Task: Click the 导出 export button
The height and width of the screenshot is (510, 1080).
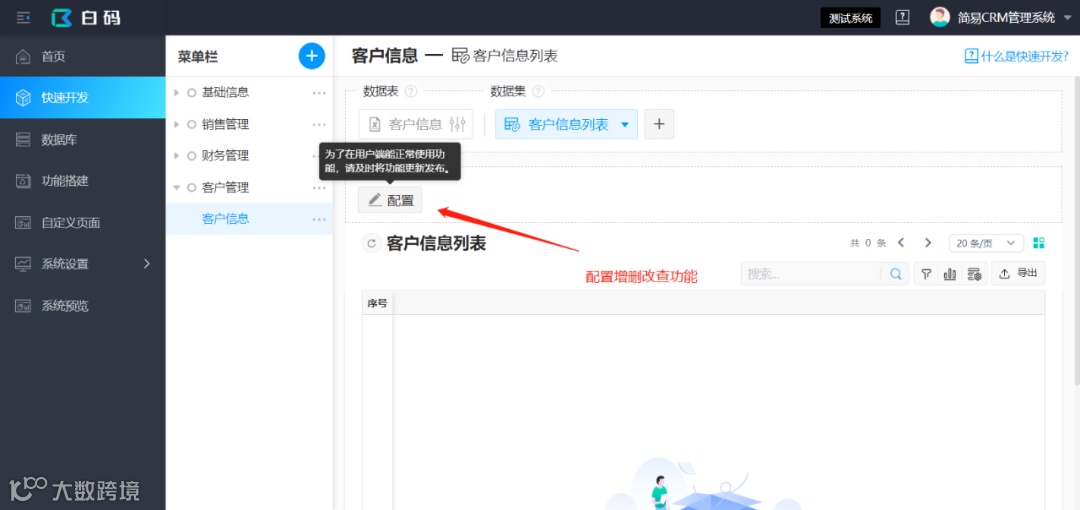Action: pos(1018,274)
